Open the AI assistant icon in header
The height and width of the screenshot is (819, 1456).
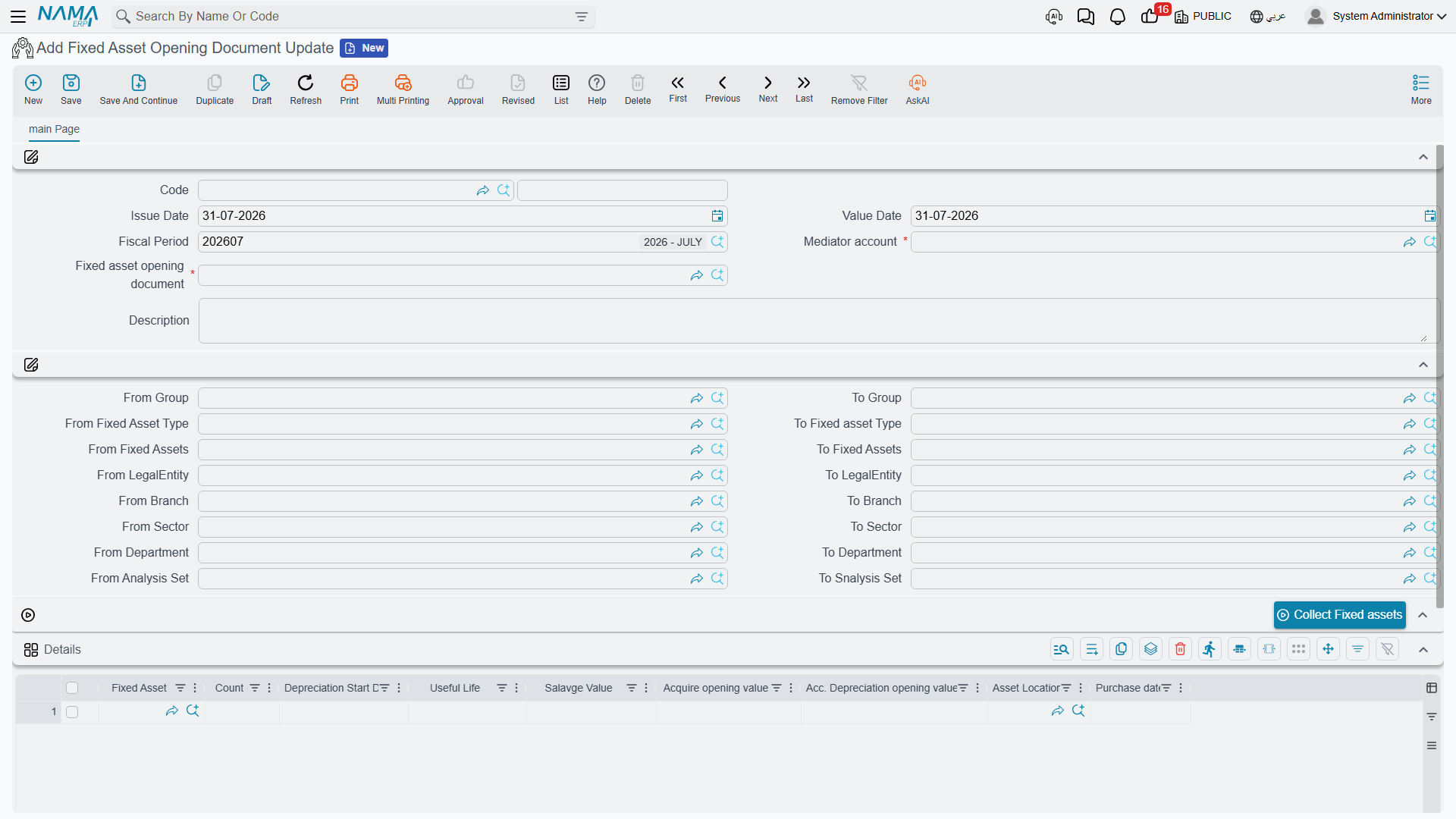[x=1054, y=16]
